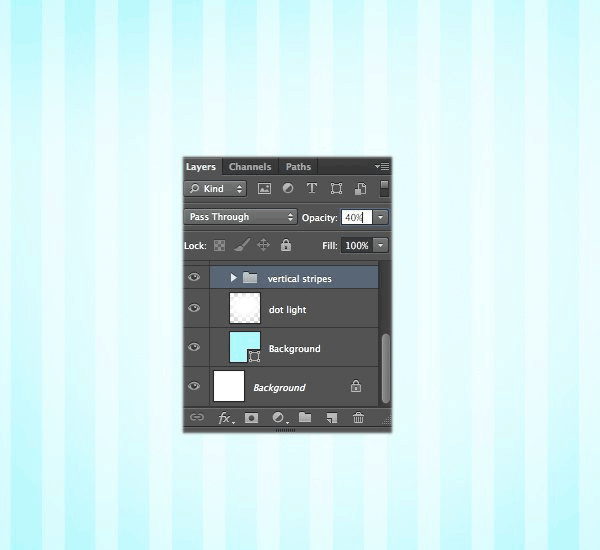Select the vertical stripes group name
The image size is (600, 550).
(x=300, y=279)
